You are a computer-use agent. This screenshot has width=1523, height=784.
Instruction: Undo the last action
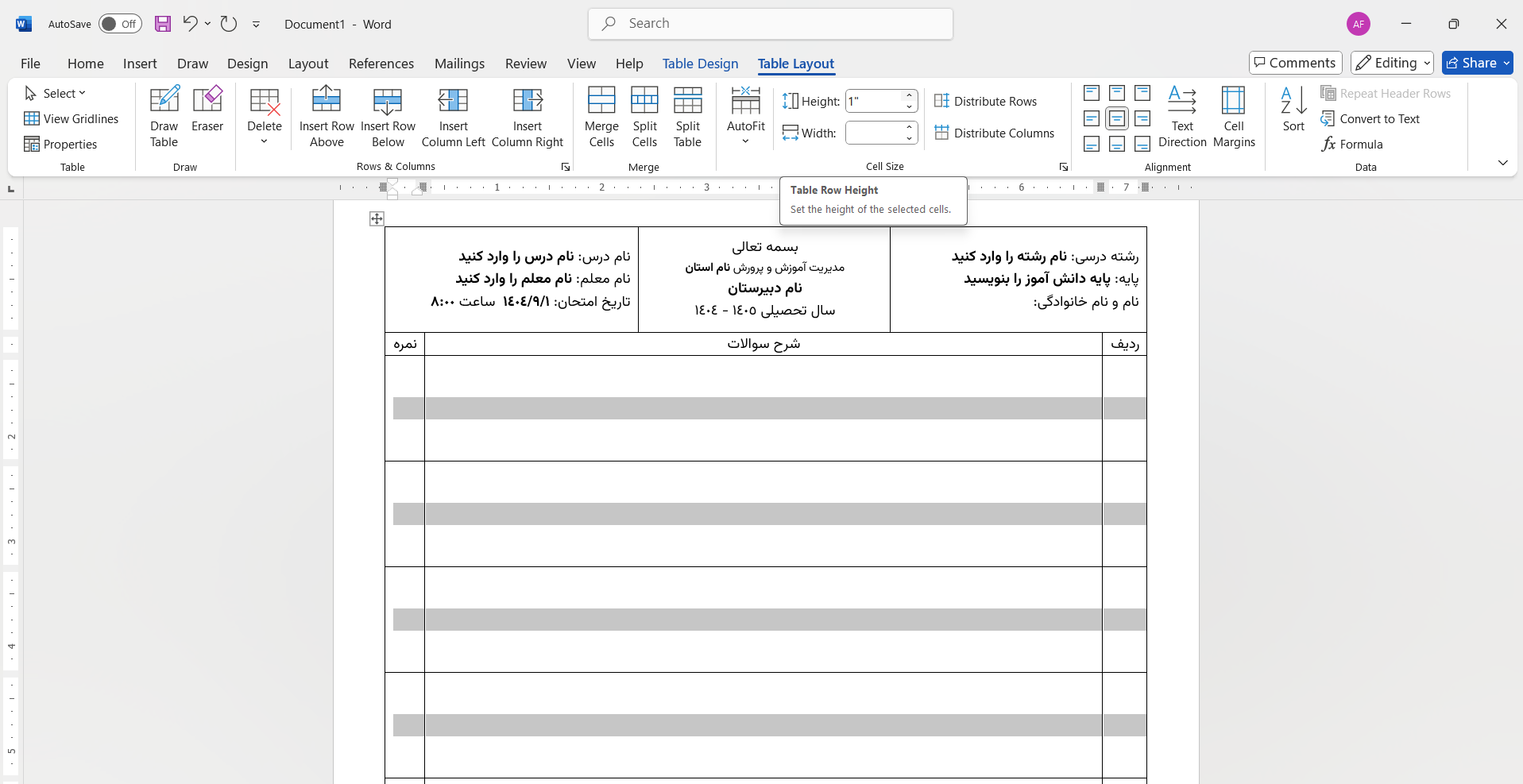190,24
